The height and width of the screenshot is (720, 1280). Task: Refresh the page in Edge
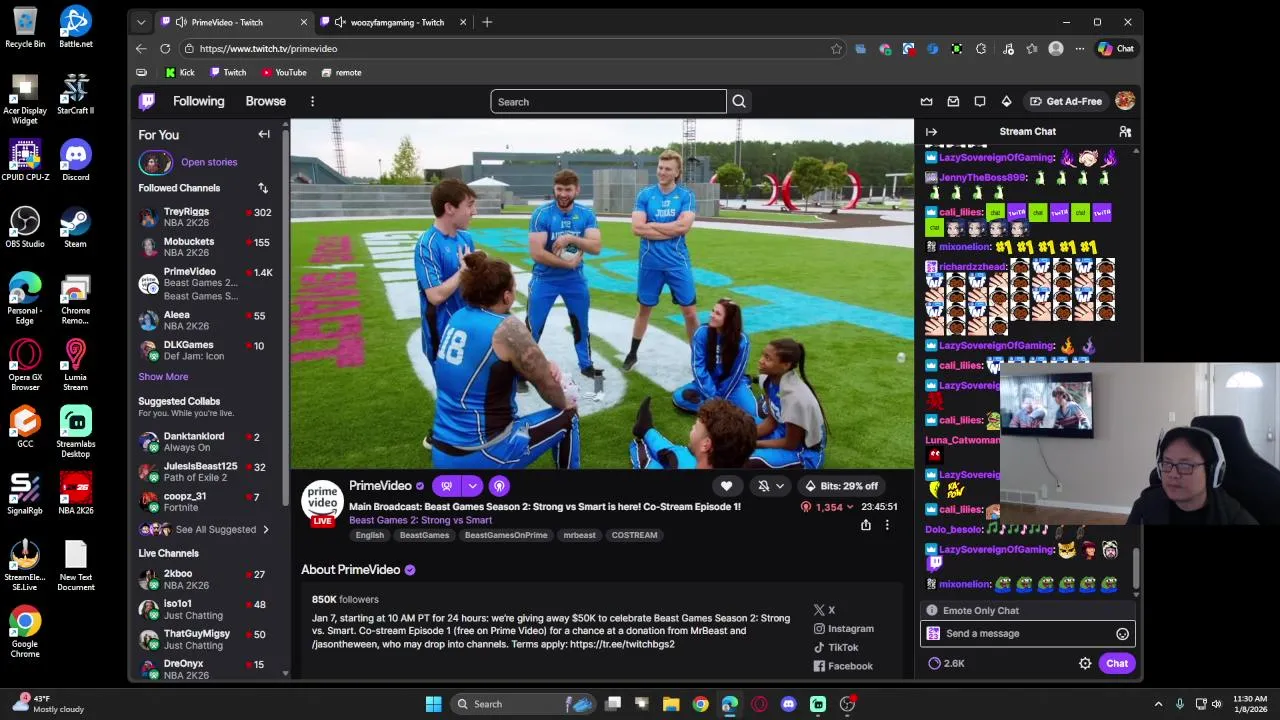pyautogui.click(x=165, y=48)
